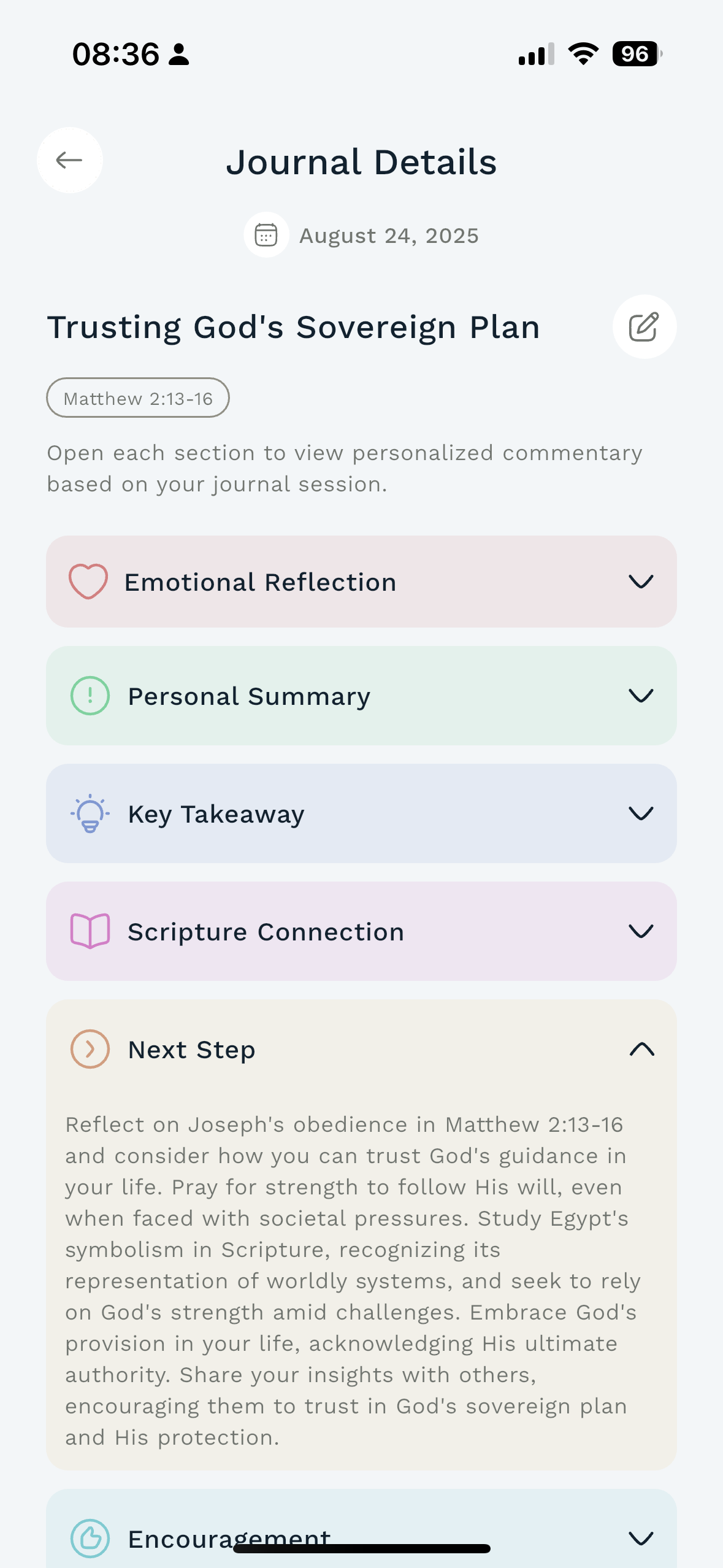
Task: Open the Key Takeaway chevron
Action: [641, 813]
